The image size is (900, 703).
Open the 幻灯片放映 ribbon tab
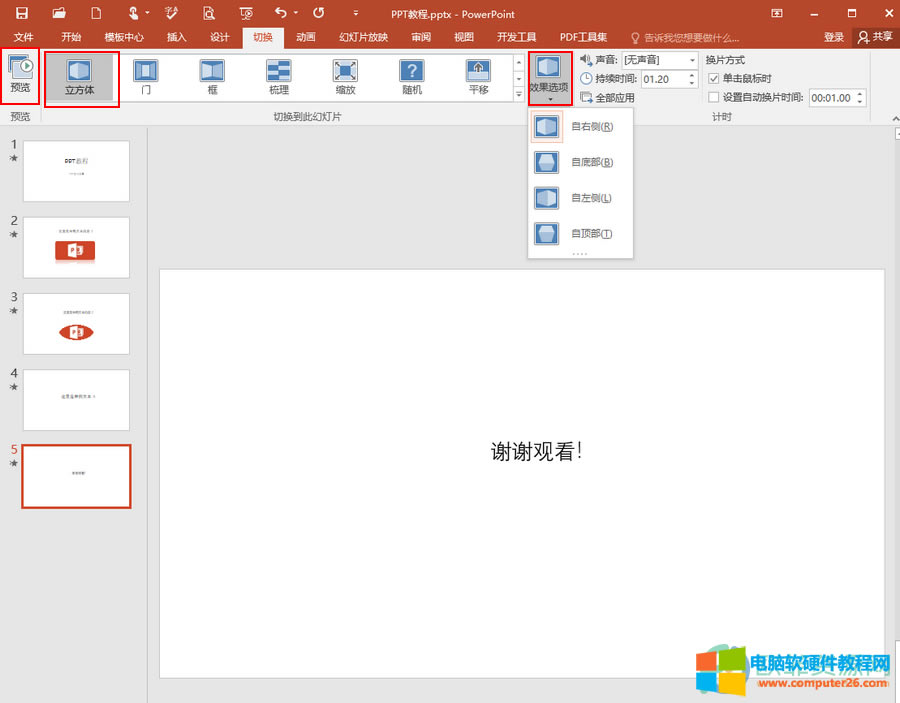point(362,37)
